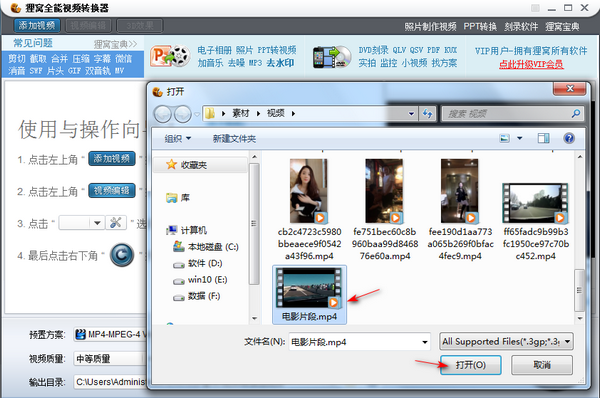600x398 pixels.
Task: Click the 取消 cancel button
Action: coord(542,365)
